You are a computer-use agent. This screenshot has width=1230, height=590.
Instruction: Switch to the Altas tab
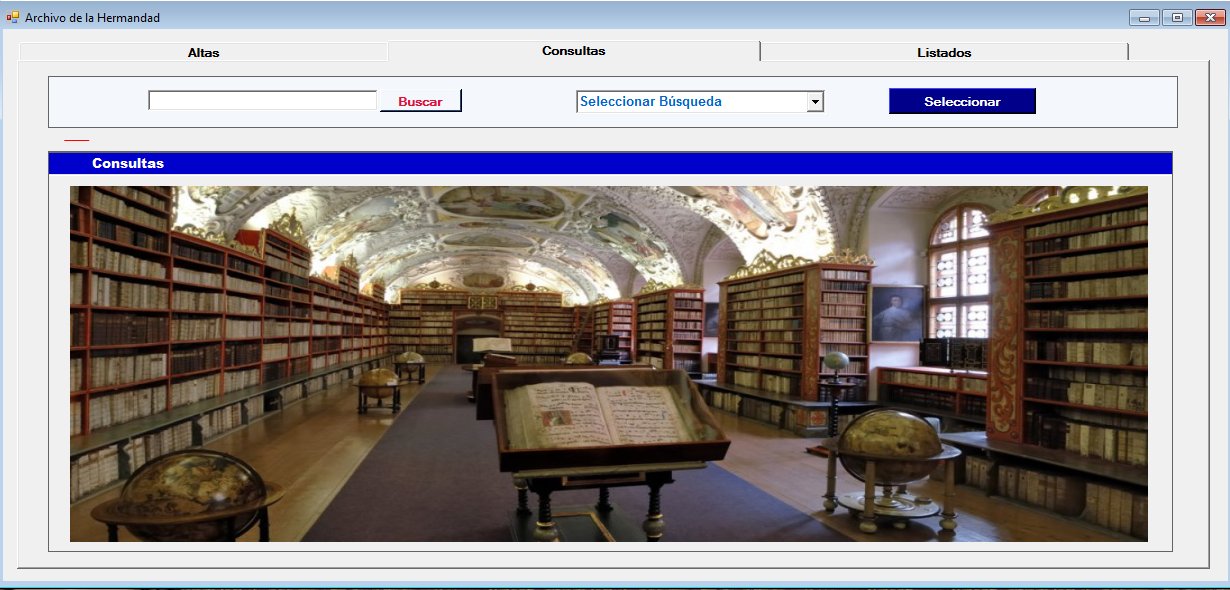tap(203, 53)
